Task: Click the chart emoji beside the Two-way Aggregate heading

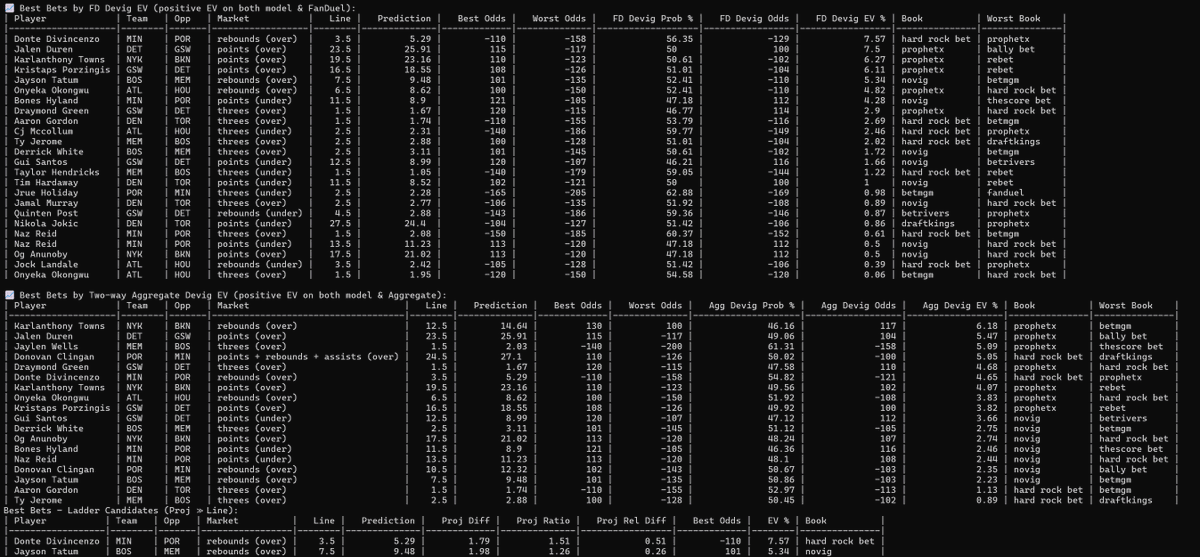Action: click(9, 296)
